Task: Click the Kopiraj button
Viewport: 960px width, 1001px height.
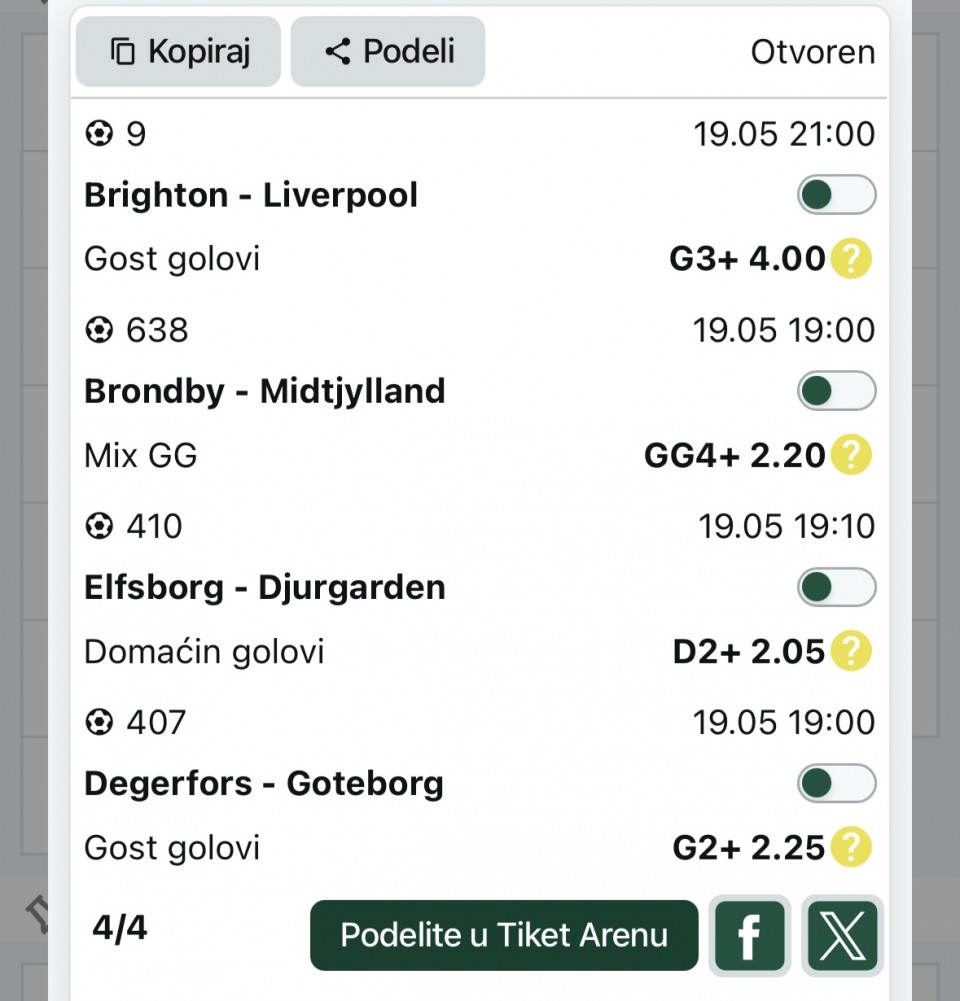Action: [178, 52]
